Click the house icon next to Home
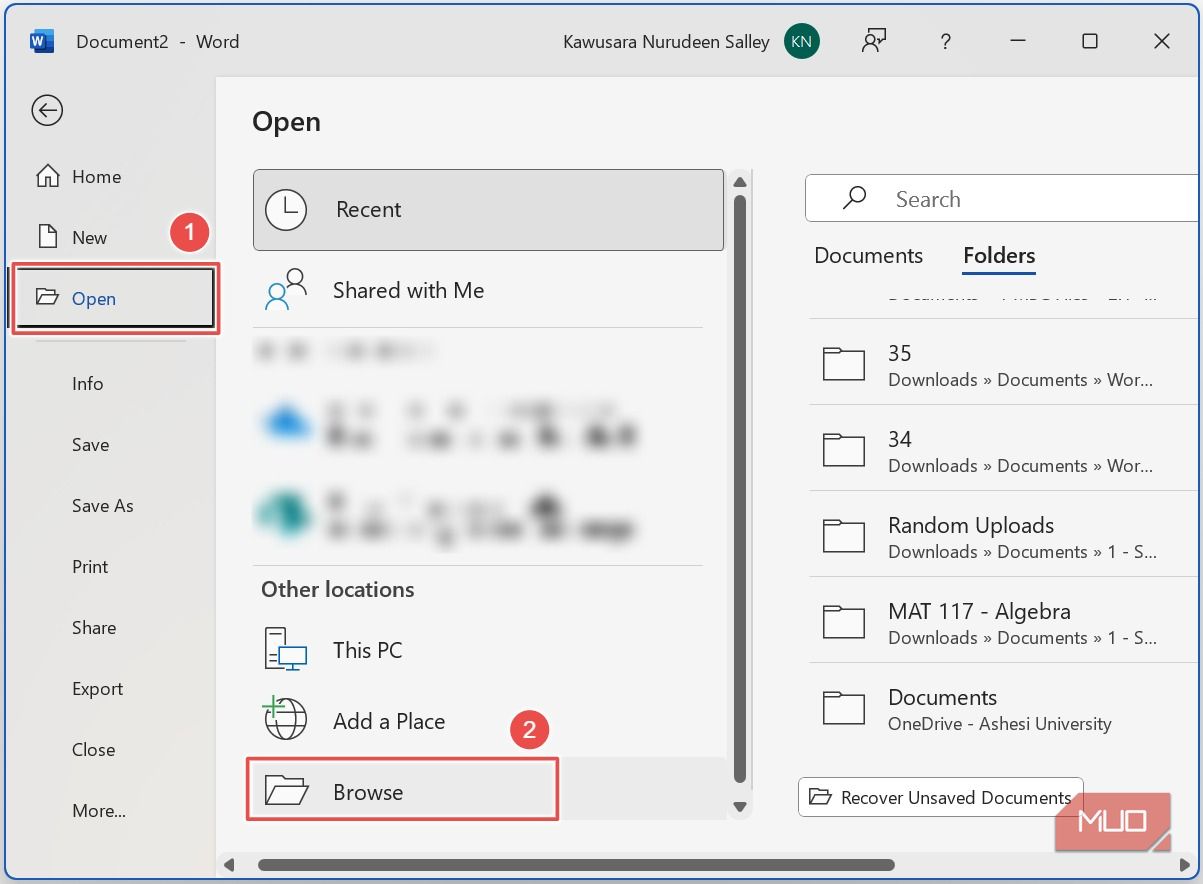This screenshot has height=884, width=1203. 47,176
